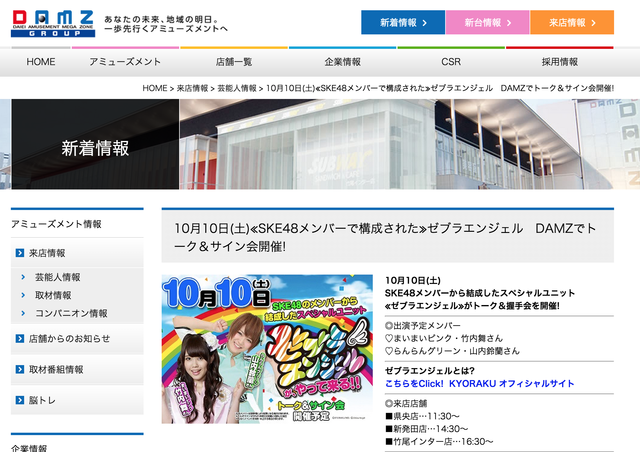
Task: Click blue arrow icon beside 取材番組情報
Action: click(20, 370)
